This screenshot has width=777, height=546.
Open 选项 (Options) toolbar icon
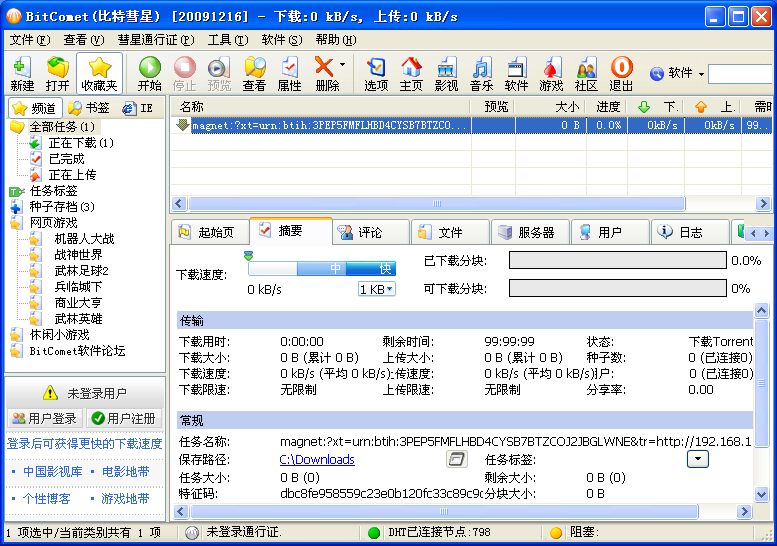pos(376,73)
